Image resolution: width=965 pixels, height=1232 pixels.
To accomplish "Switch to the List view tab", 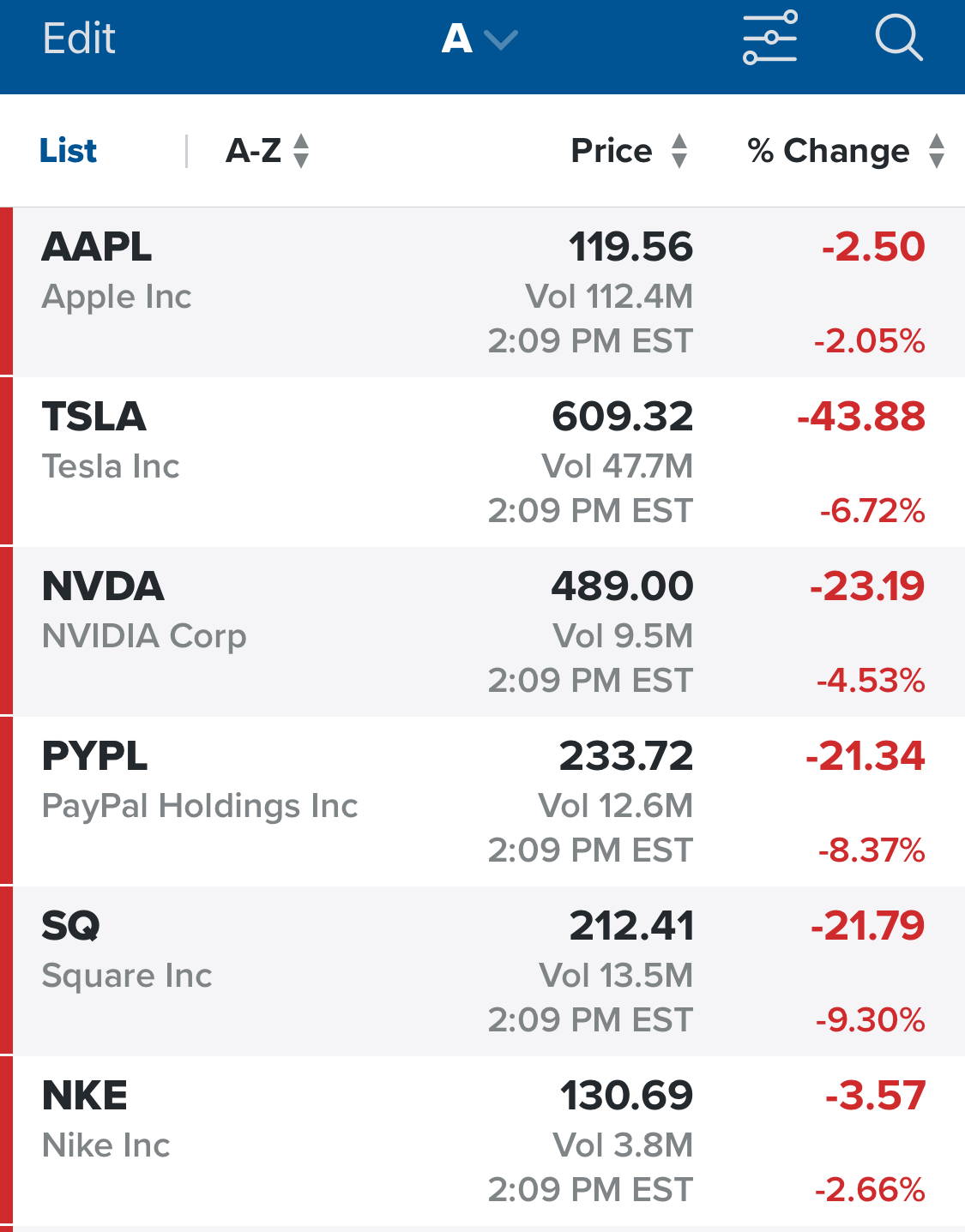I will pyautogui.click(x=69, y=151).
